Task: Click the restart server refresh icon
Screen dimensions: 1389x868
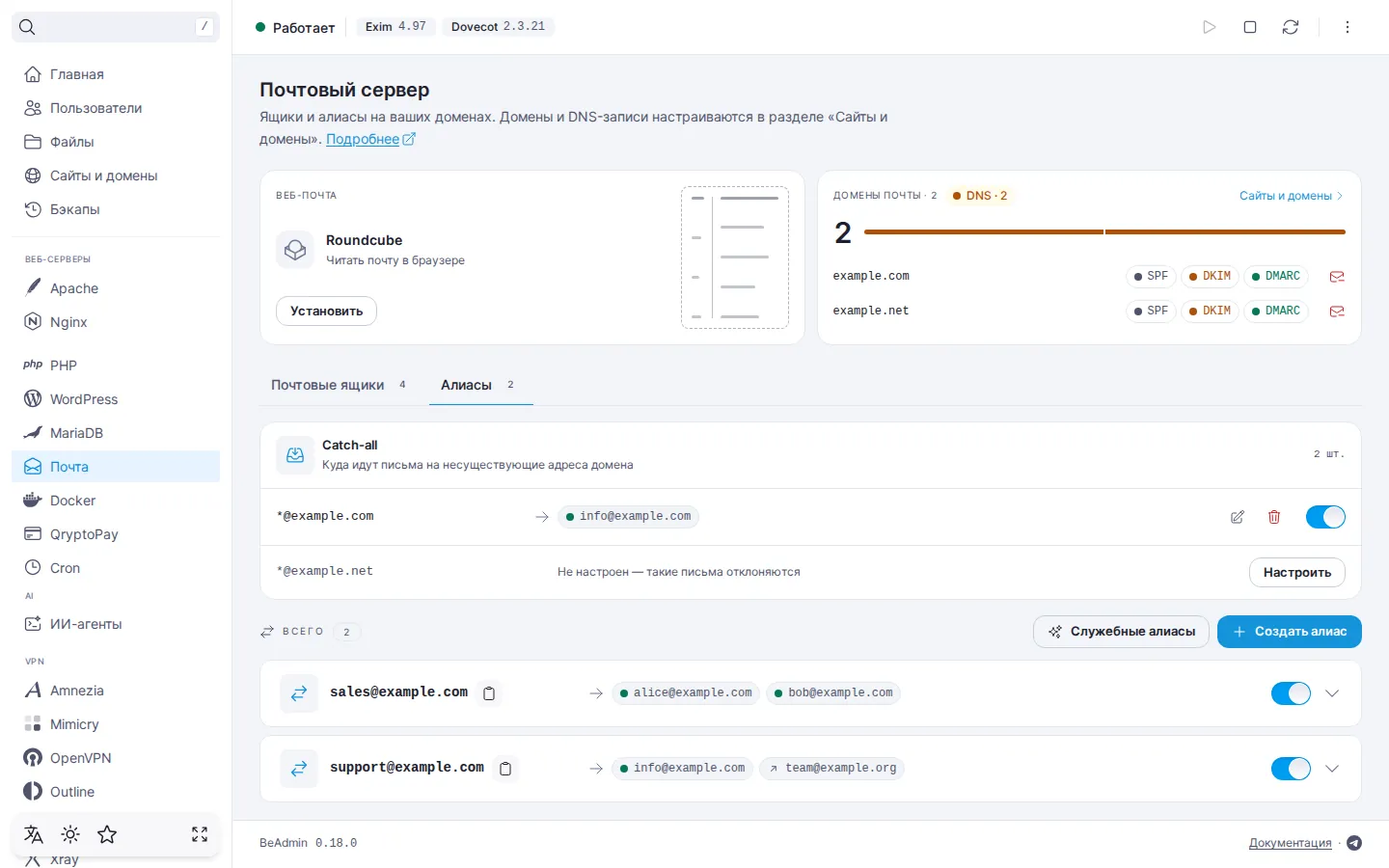Action: click(1291, 27)
